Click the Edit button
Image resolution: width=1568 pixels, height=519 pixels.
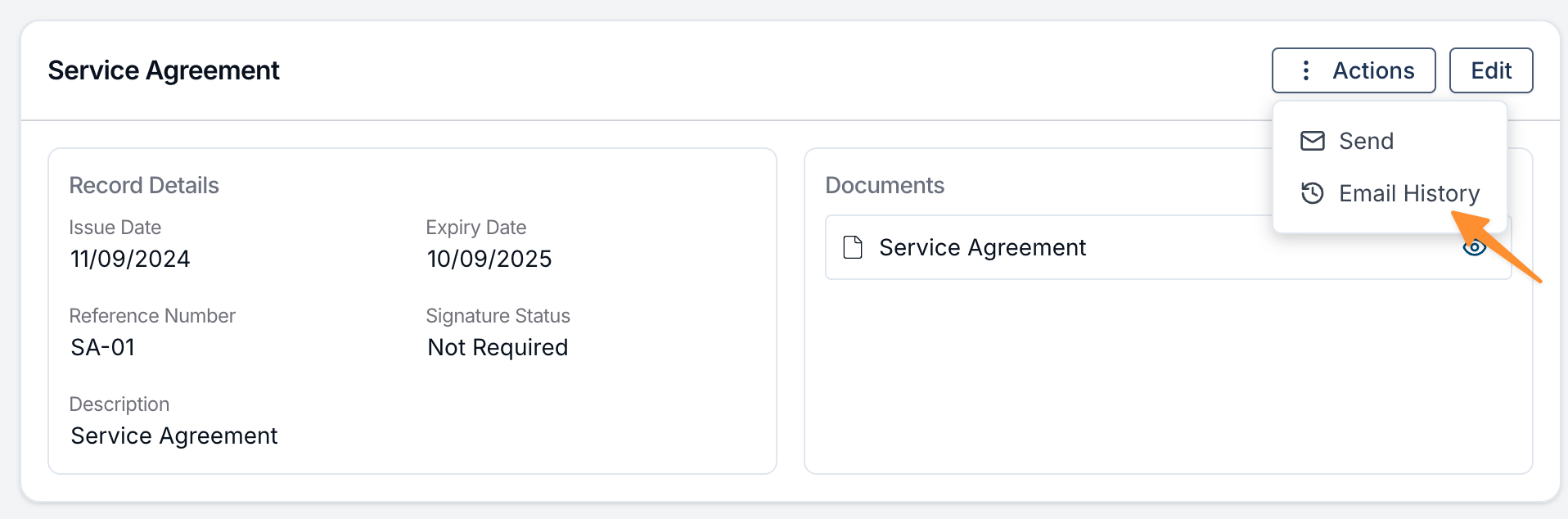point(1490,70)
